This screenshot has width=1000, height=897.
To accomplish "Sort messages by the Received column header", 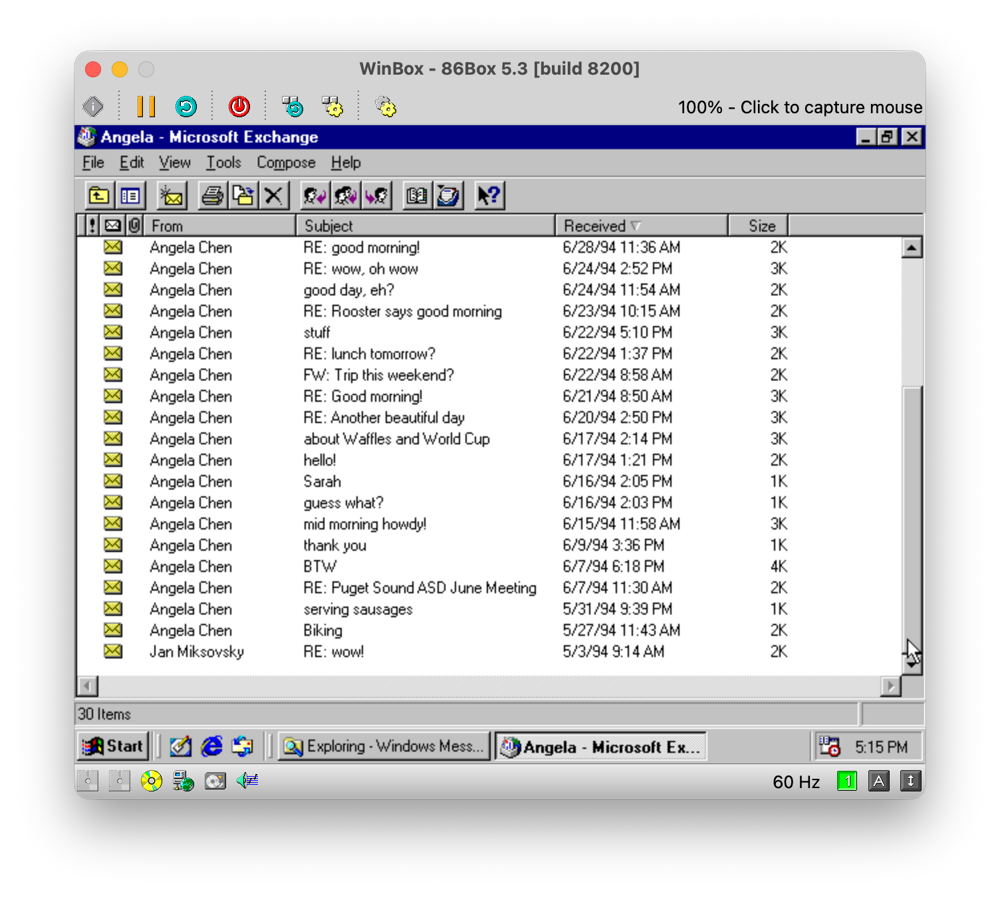I will (640, 226).
